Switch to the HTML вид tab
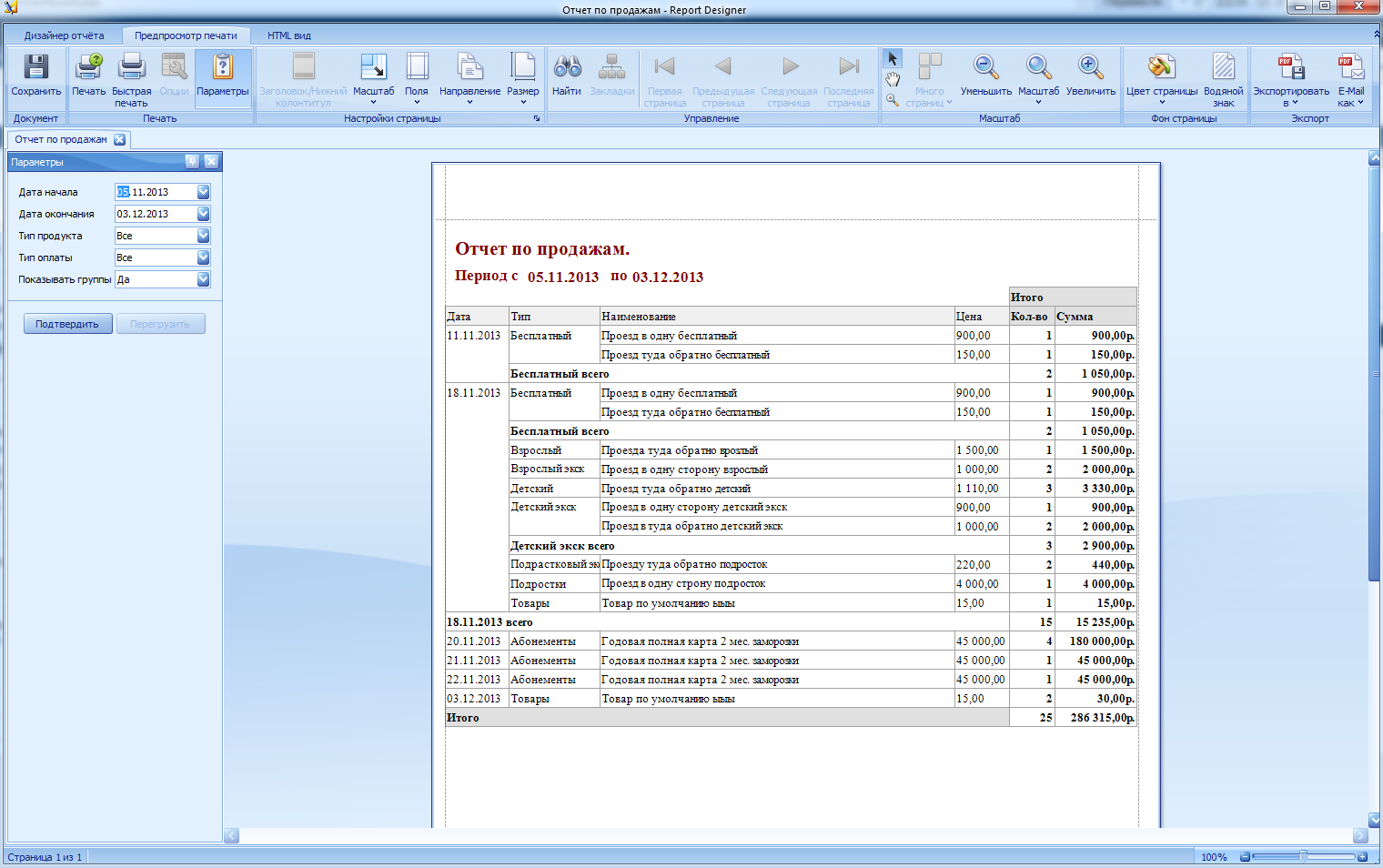The height and width of the screenshot is (868, 1383). [288, 35]
